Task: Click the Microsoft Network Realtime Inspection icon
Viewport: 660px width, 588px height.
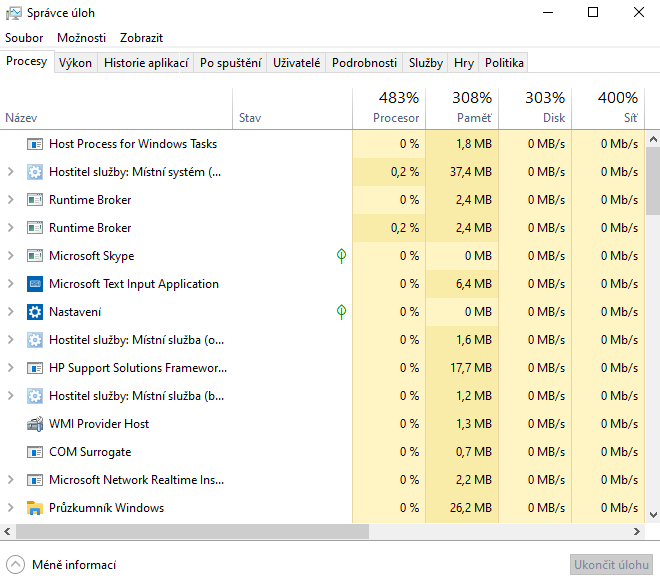Action: click(35, 480)
